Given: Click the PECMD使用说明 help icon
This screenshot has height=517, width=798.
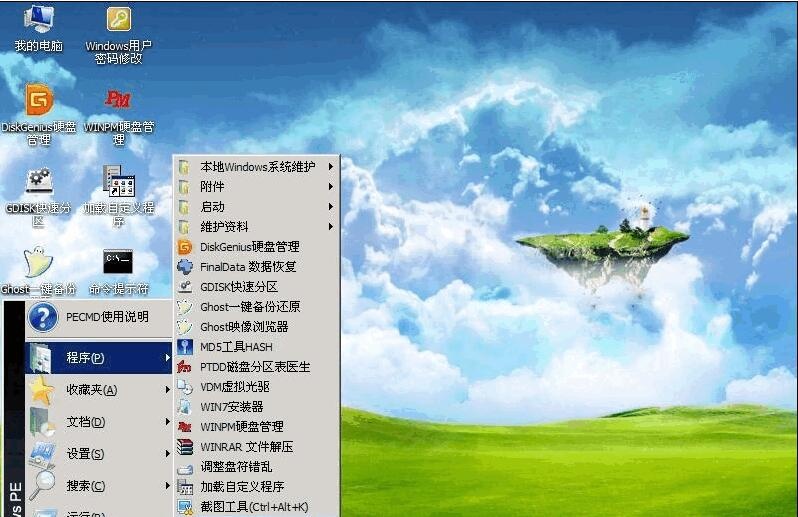Looking at the screenshot, I should point(43,317).
